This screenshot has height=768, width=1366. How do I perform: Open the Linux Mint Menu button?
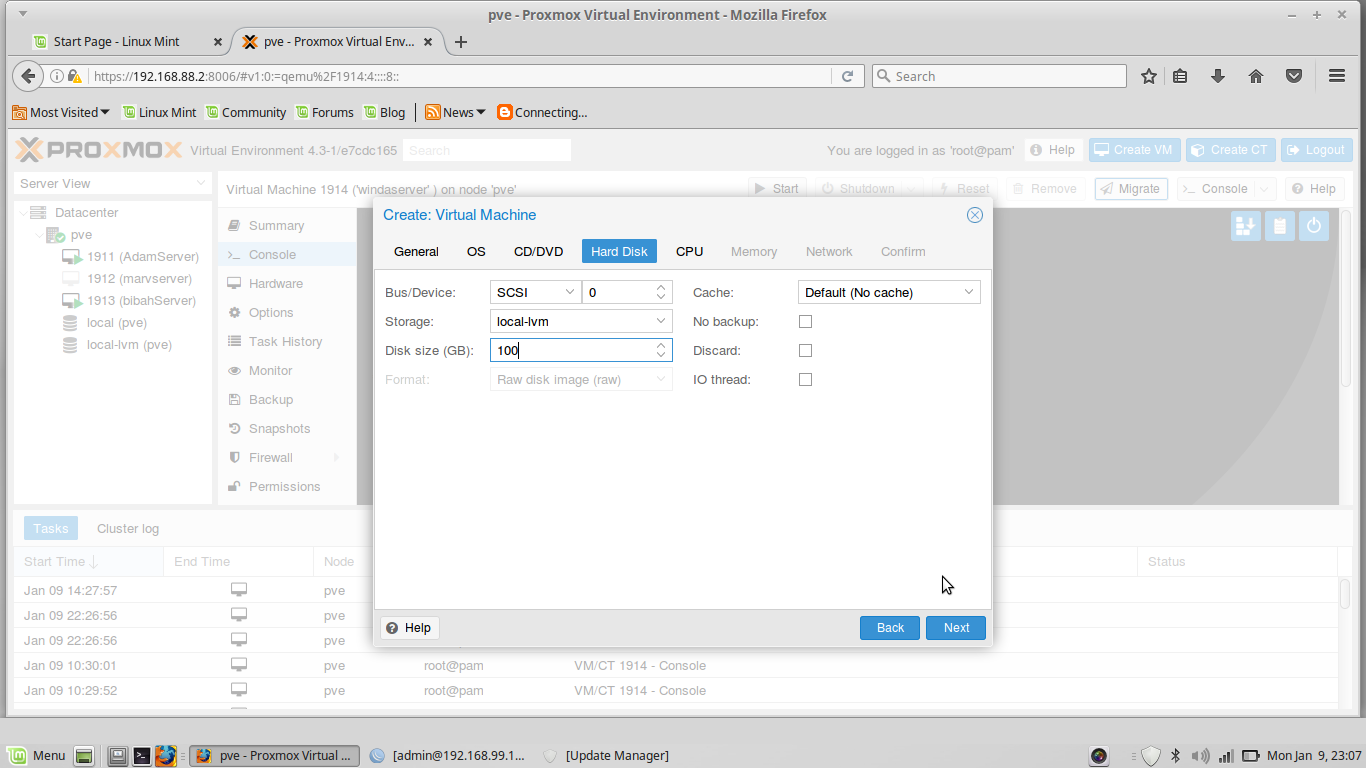pos(36,755)
